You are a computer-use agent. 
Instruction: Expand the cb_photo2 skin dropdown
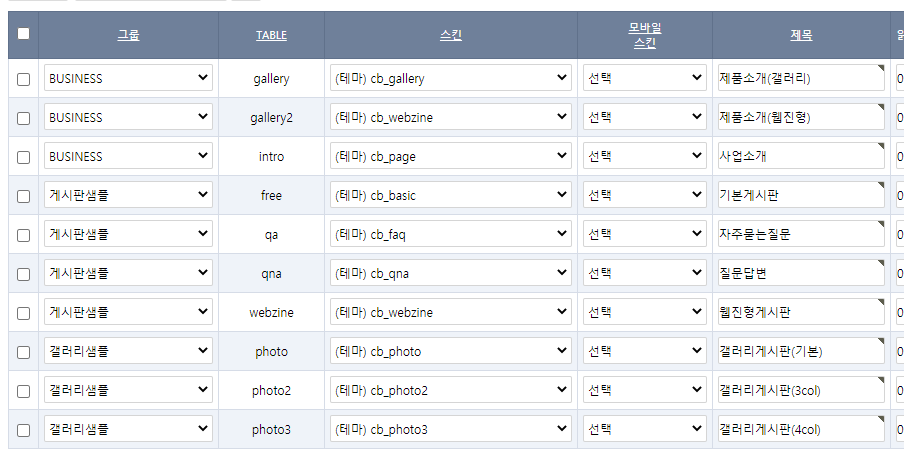[x=451, y=391]
